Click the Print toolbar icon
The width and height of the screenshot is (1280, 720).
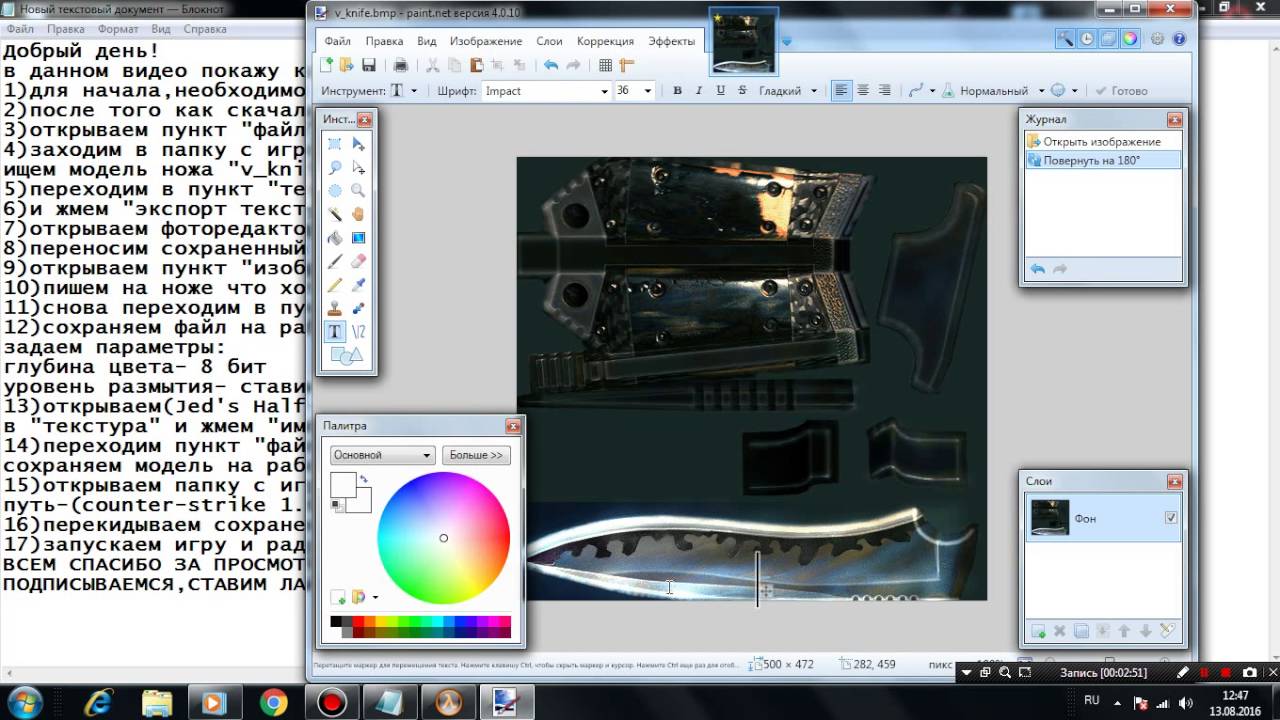tap(401, 65)
